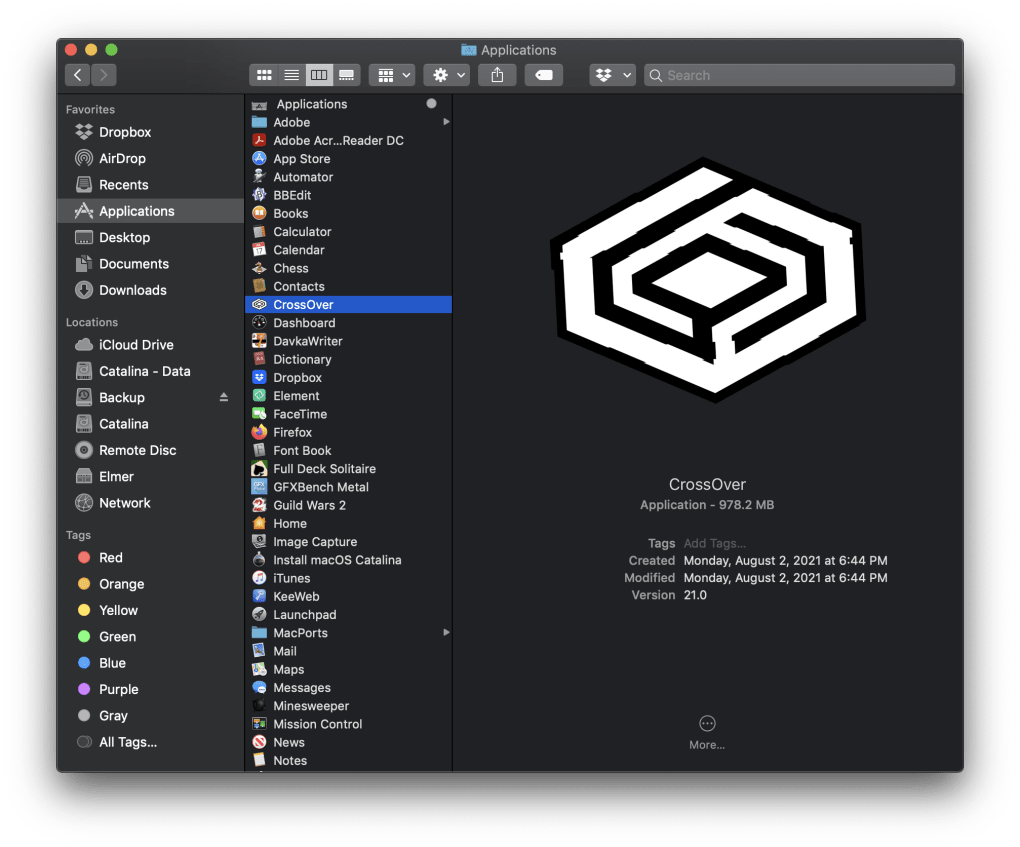Expand the Adobe folder arrow
The image size is (1020, 847).
pyautogui.click(x=446, y=122)
